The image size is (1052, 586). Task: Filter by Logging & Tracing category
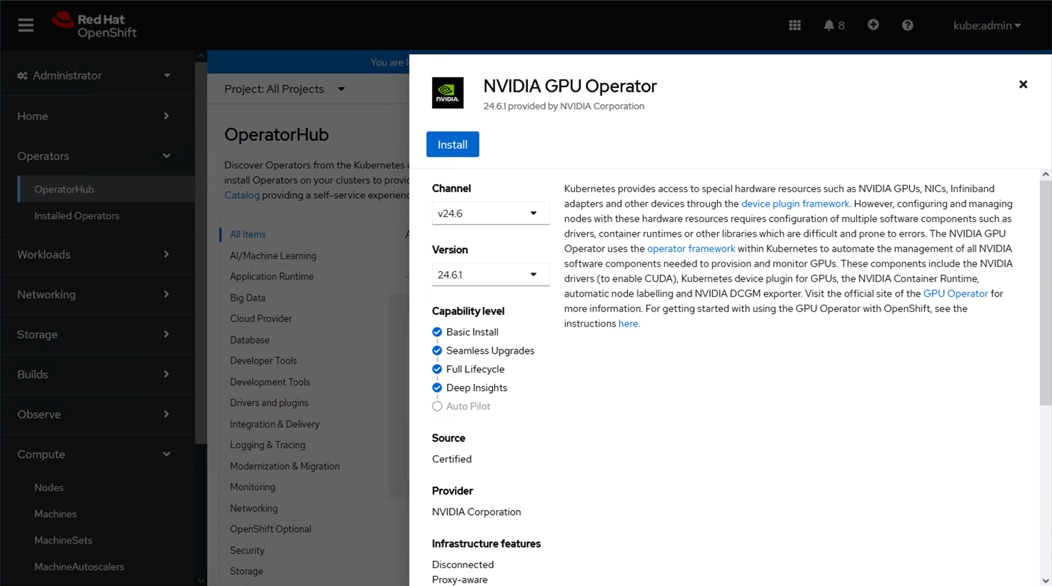coord(268,445)
